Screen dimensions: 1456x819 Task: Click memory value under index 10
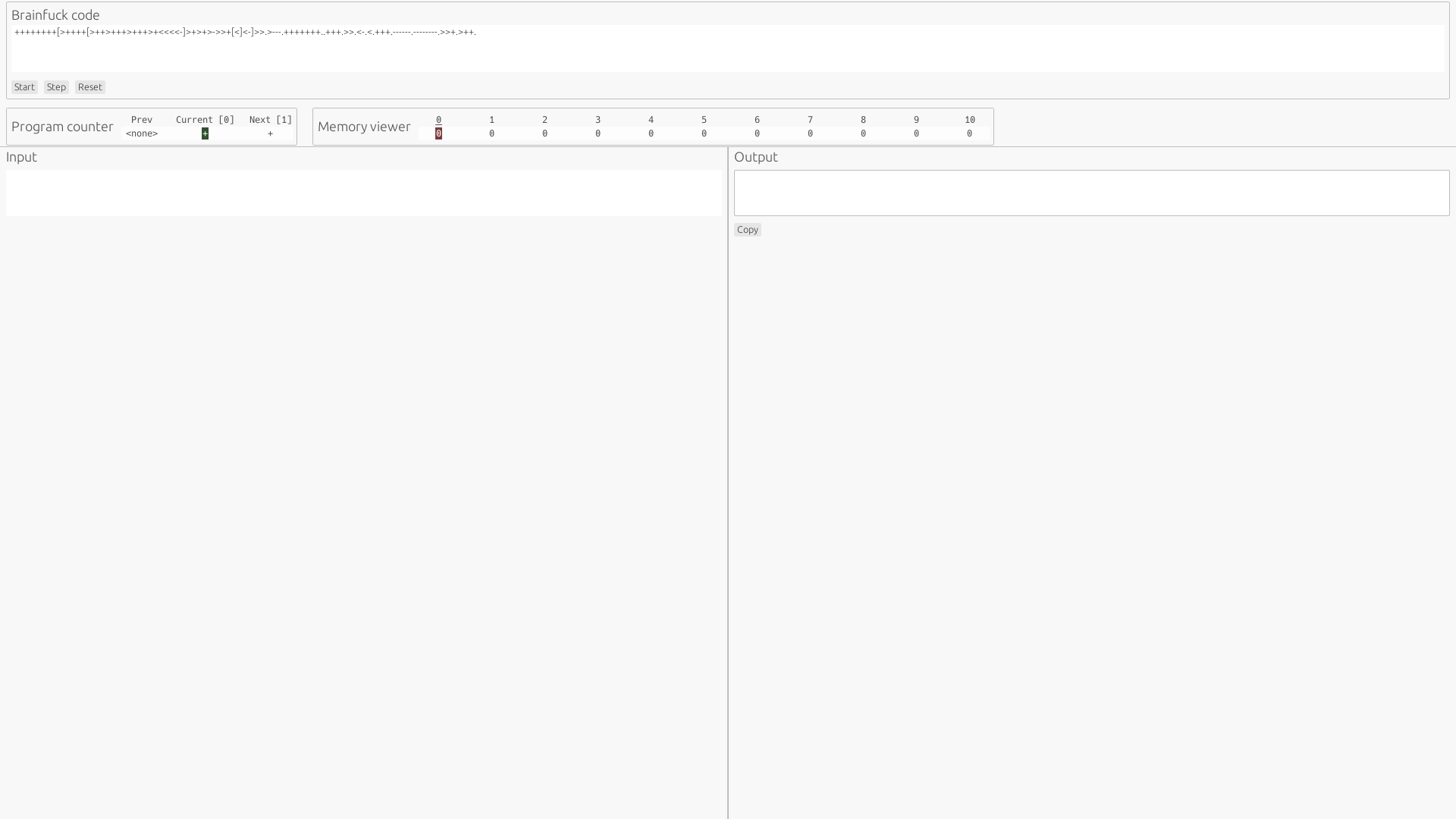[x=969, y=133]
